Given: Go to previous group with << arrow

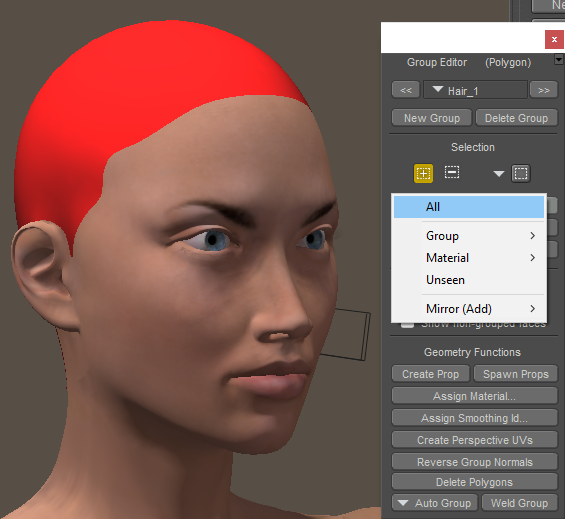Looking at the screenshot, I should [x=406, y=90].
